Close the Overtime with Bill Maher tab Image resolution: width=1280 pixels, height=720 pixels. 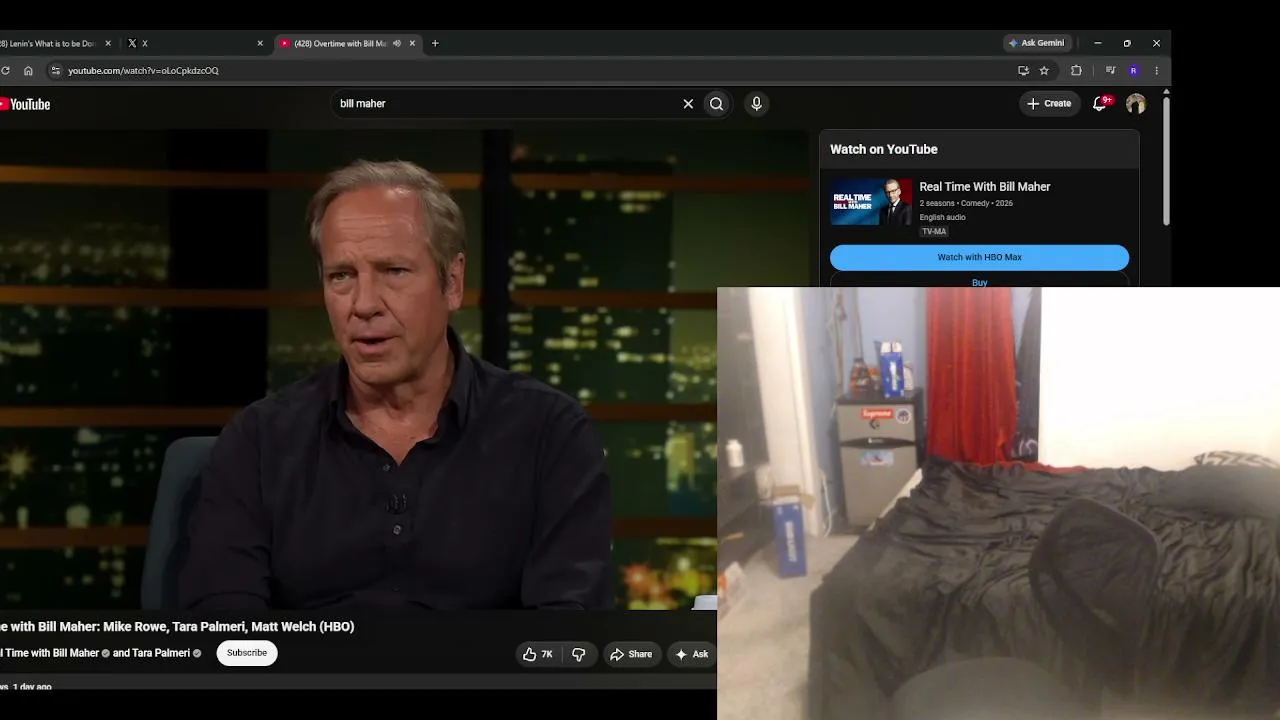pyautogui.click(x=412, y=44)
